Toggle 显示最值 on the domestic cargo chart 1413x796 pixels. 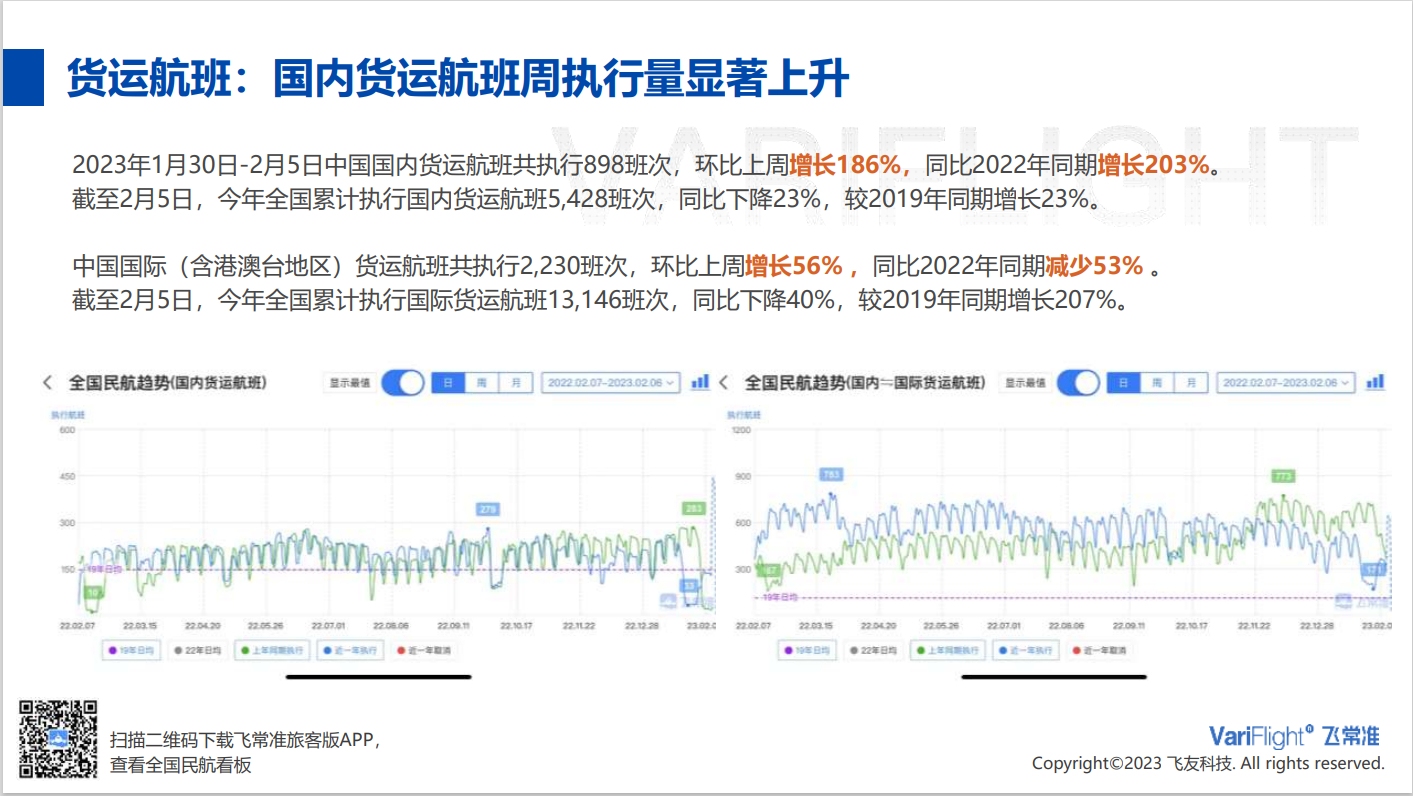[x=403, y=382]
